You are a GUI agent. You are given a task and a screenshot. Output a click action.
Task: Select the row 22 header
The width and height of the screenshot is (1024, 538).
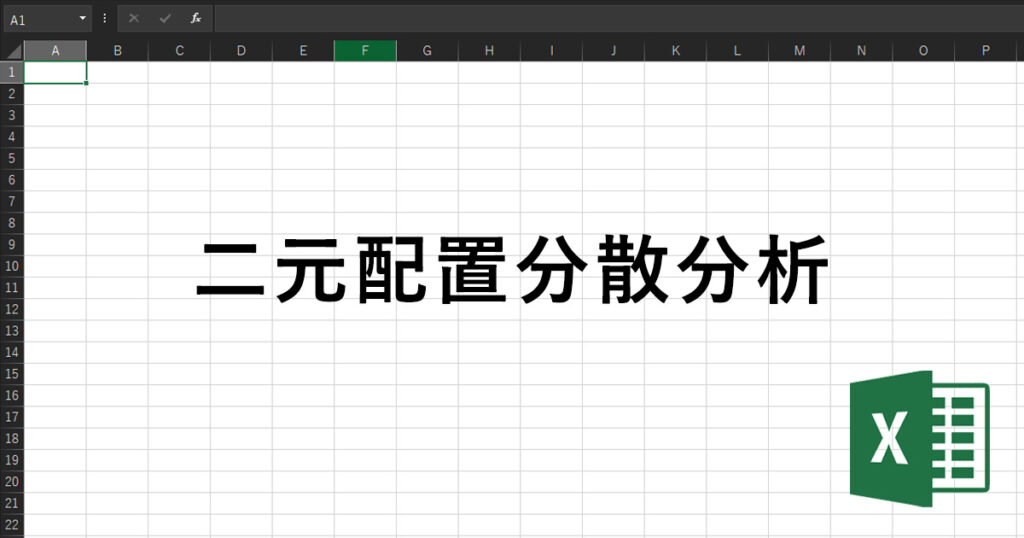12,525
